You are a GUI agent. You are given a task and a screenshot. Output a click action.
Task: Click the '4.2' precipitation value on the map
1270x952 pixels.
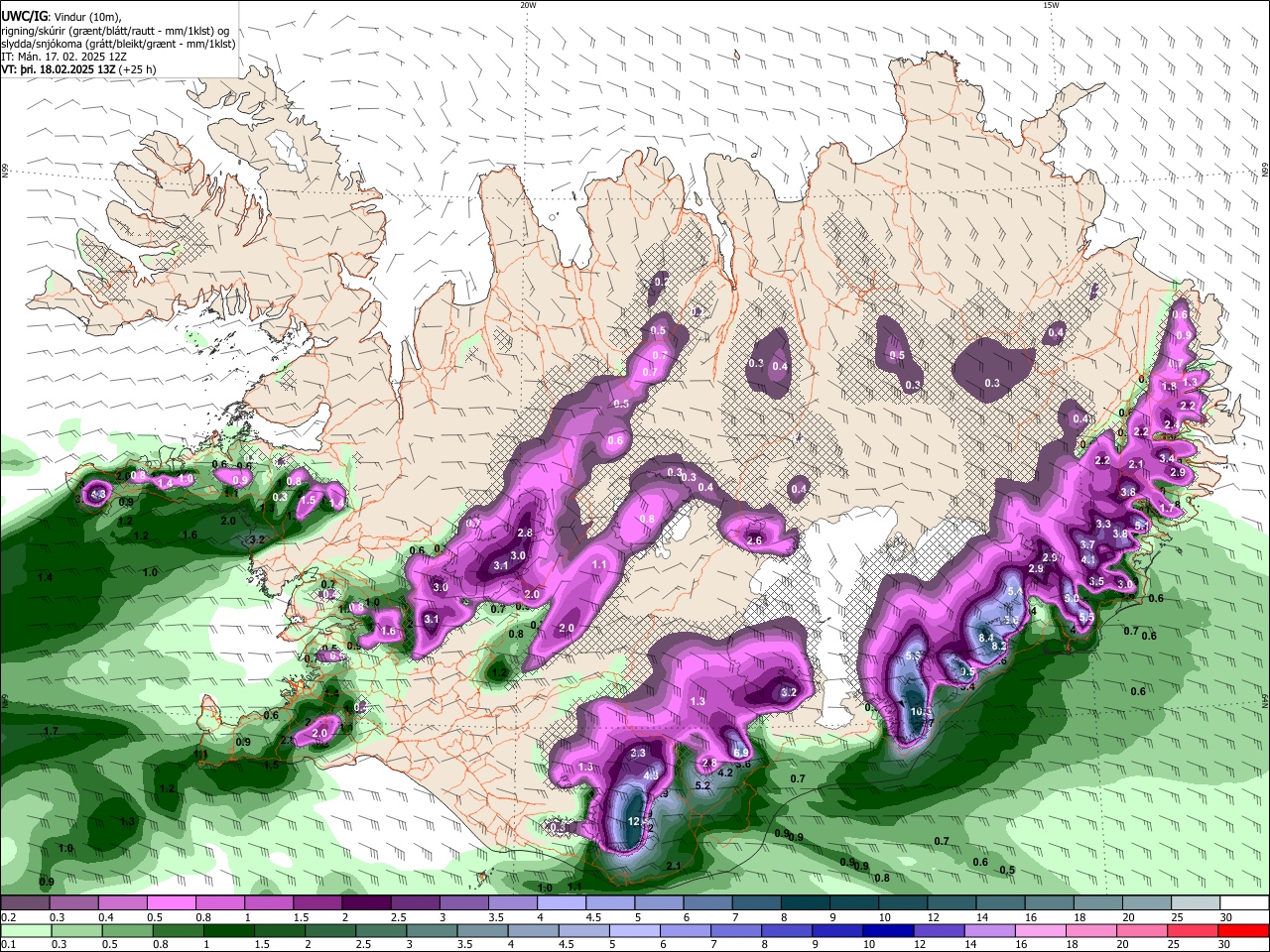click(x=724, y=773)
